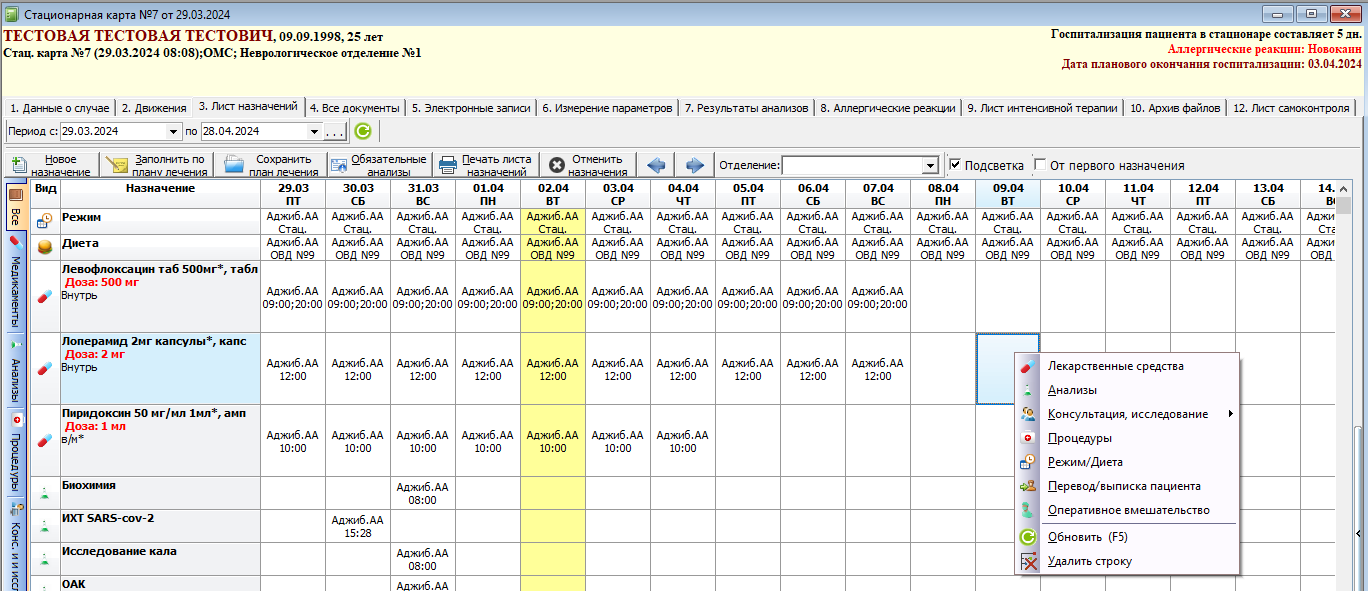Expand the period start date dropdown
The width and height of the screenshot is (1368, 591).
[174, 131]
